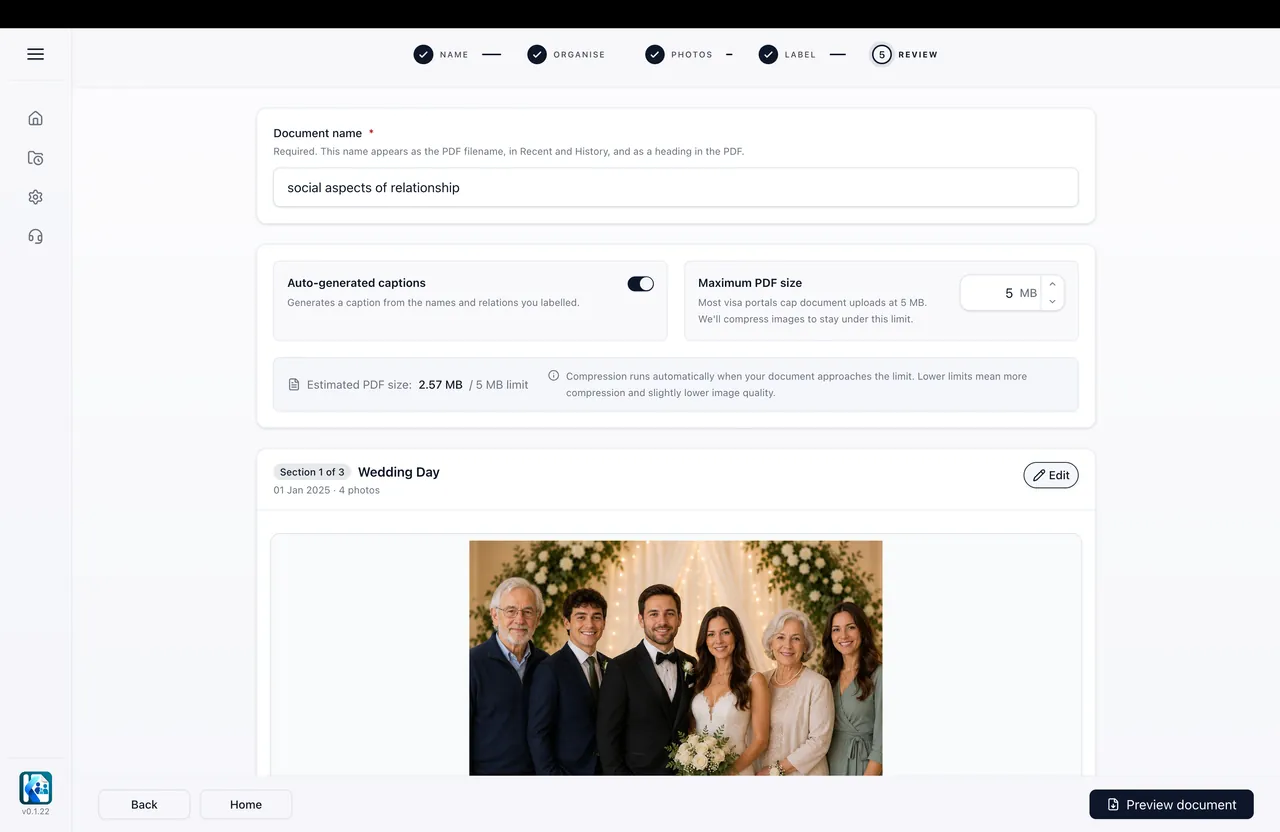Click the 2.57 MB estimated size value
The width and height of the screenshot is (1280, 832).
click(440, 385)
